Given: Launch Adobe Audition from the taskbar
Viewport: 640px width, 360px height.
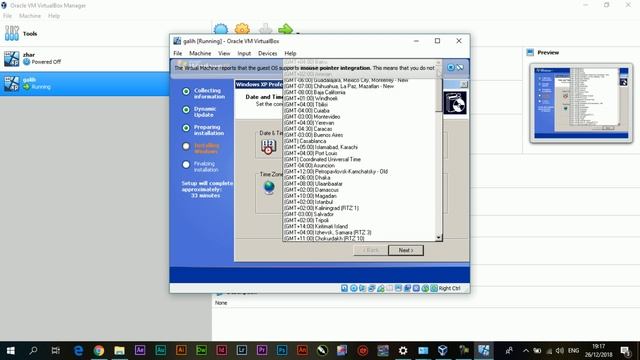Looking at the screenshot, I should [160, 351].
